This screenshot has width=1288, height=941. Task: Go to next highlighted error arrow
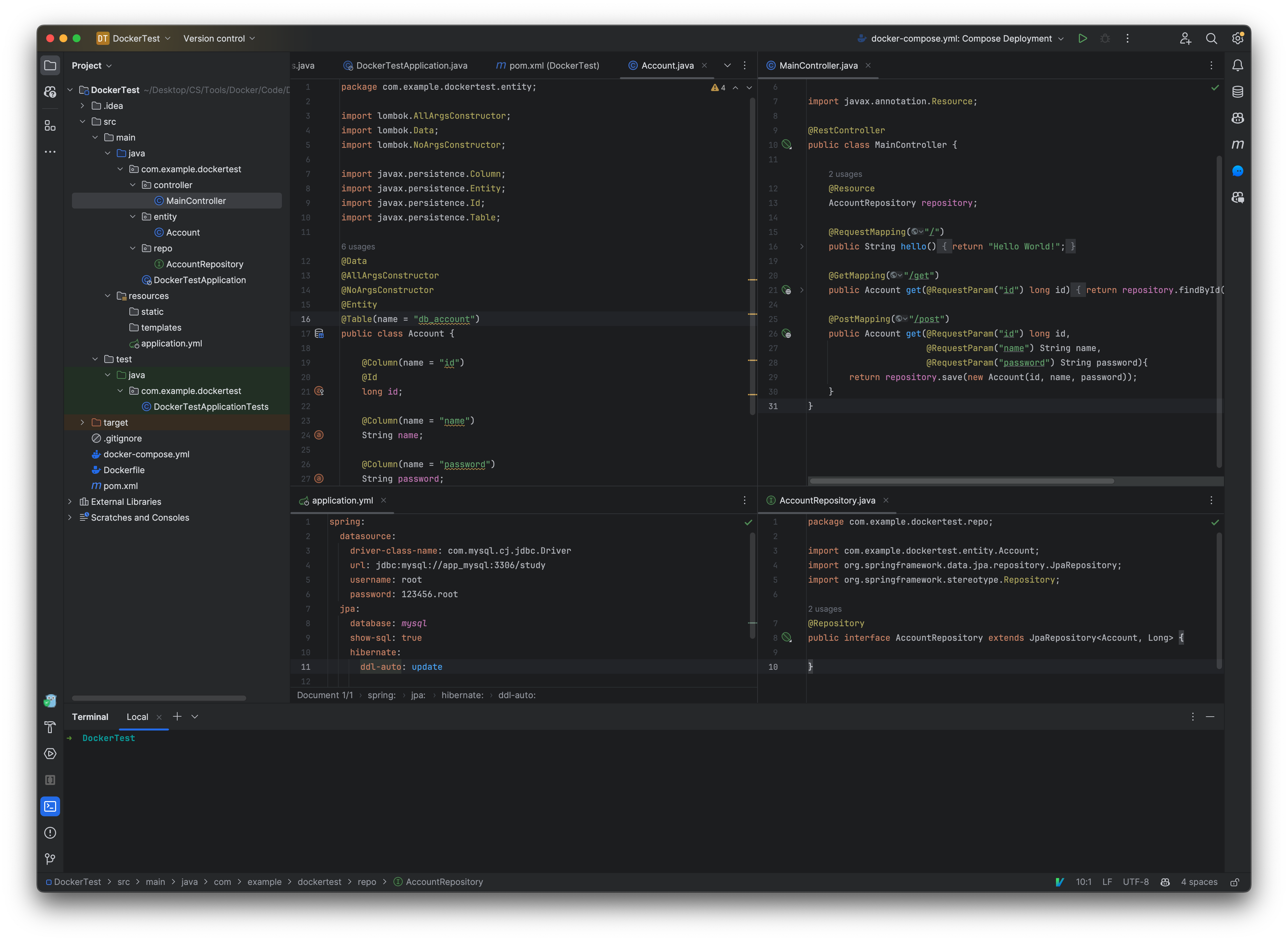[749, 88]
